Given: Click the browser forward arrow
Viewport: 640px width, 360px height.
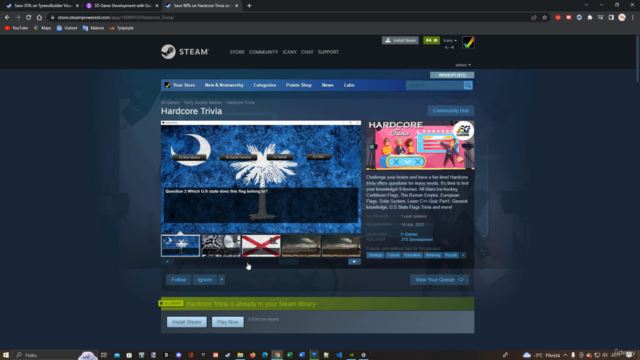Looking at the screenshot, I should [x=18, y=18].
